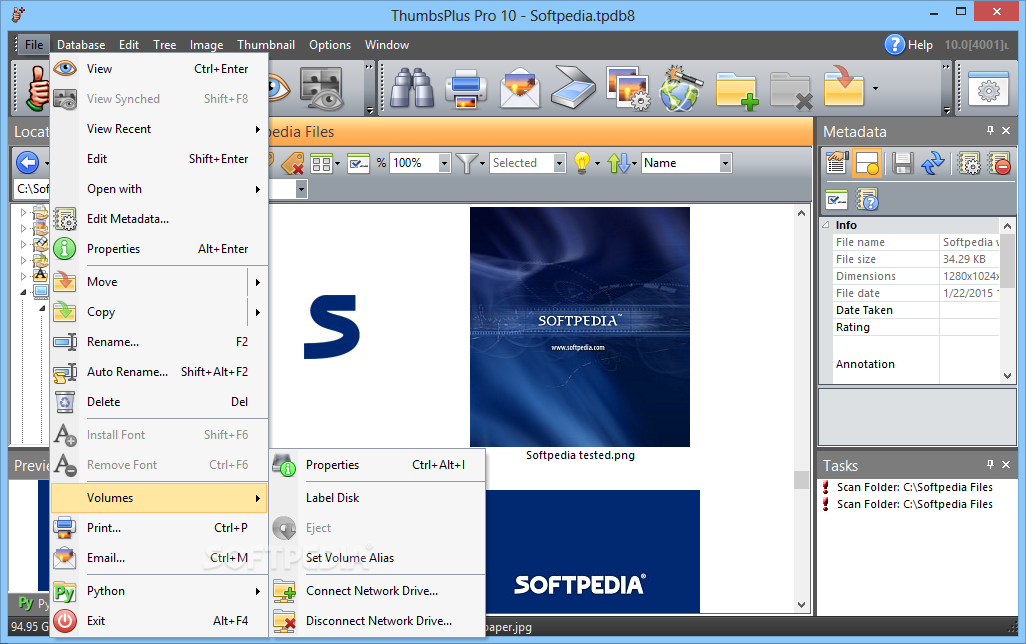The width and height of the screenshot is (1026, 644).
Task: Click the thumbnail pane scroll down arrow
Action: click(802, 605)
